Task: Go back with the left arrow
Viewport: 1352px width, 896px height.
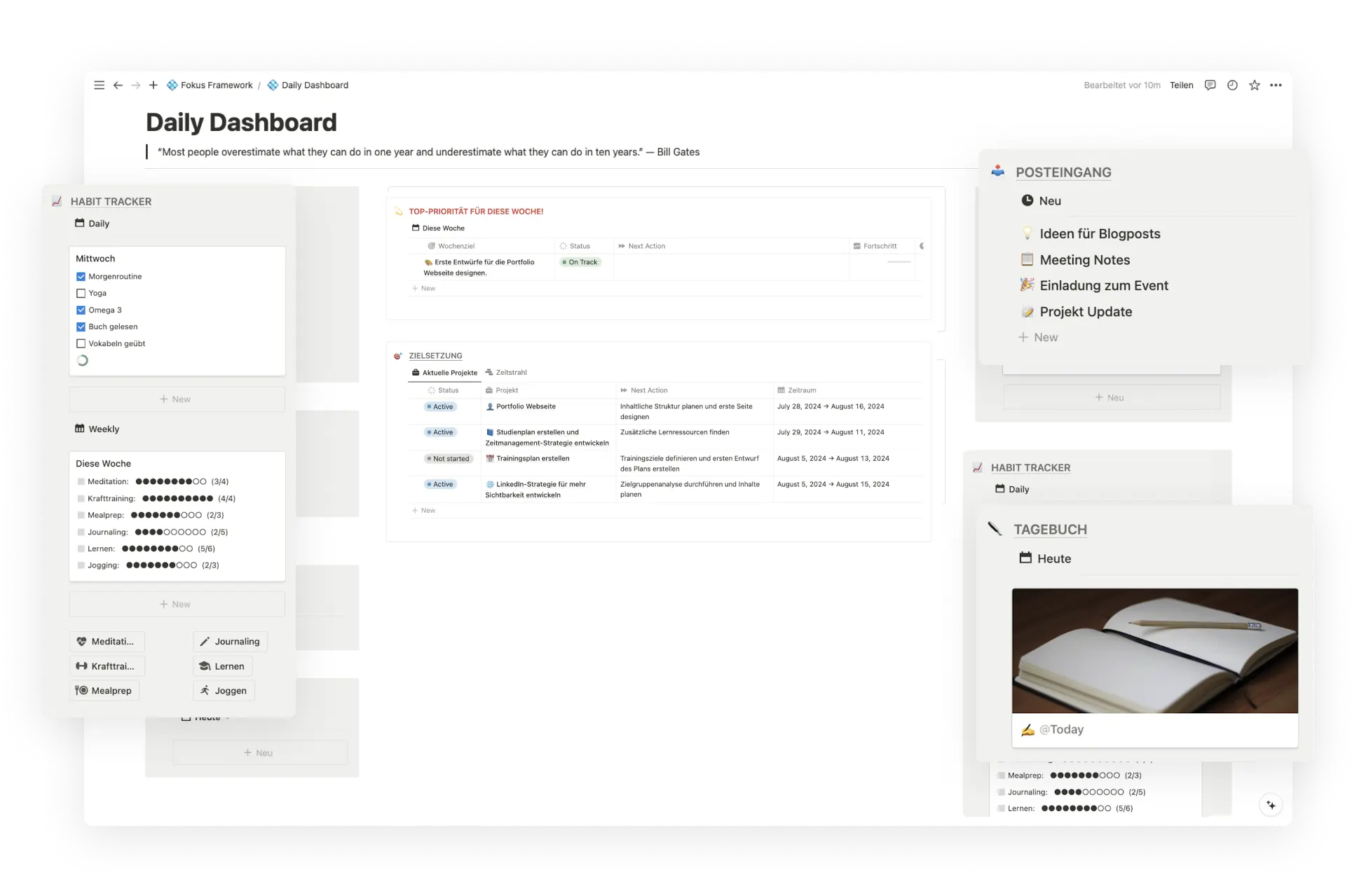Action: point(118,85)
